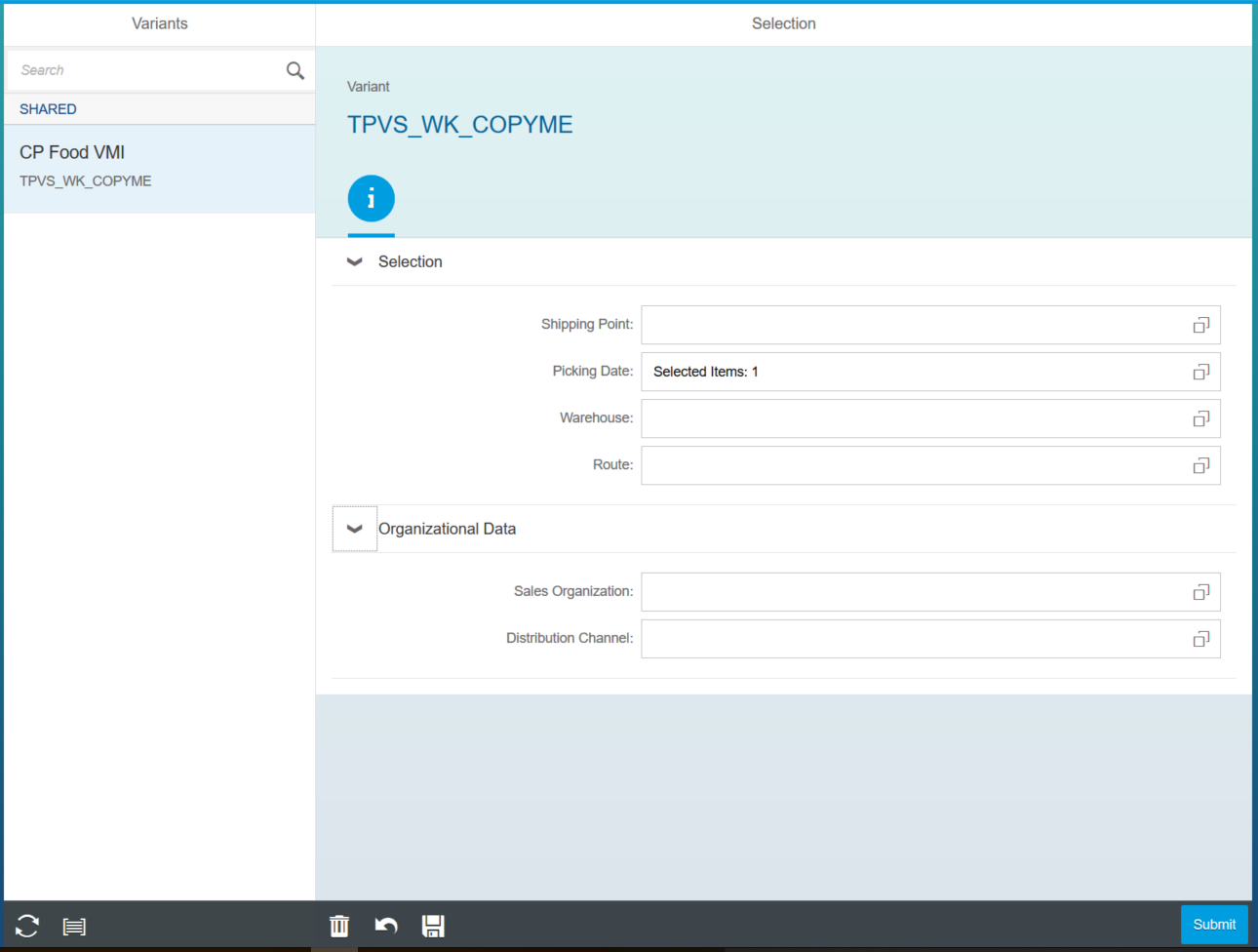Select the info tab icon
The height and width of the screenshot is (952, 1258).
pos(371,199)
